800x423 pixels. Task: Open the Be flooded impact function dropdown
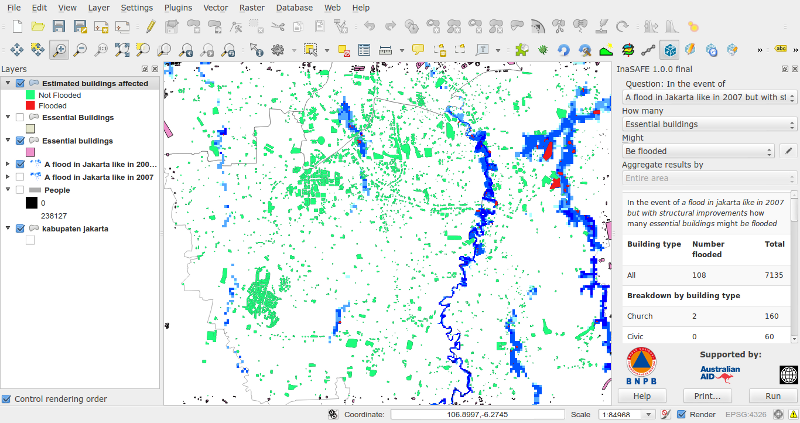(x=698, y=151)
